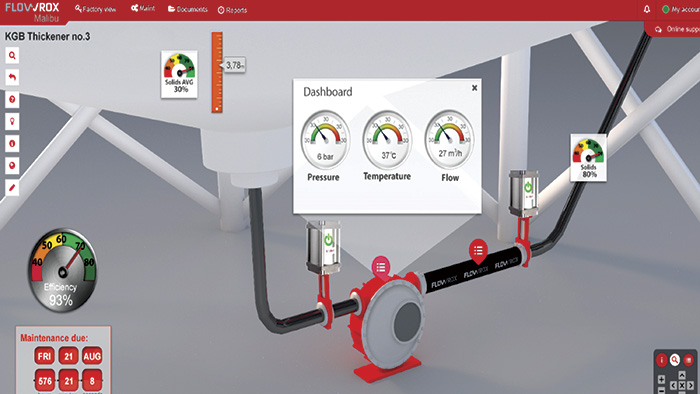Open the notifications bell icon
This screenshot has height=394, width=700.
point(646,9)
